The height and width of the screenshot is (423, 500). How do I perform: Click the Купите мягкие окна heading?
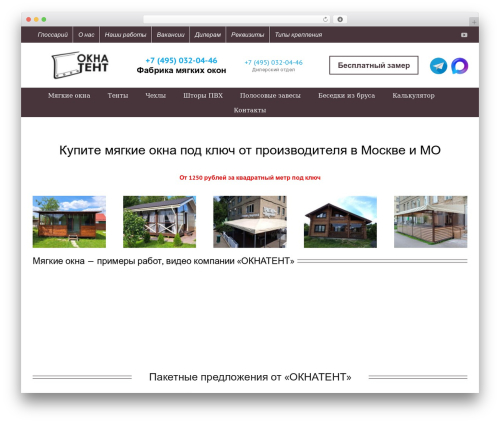(x=250, y=150)
